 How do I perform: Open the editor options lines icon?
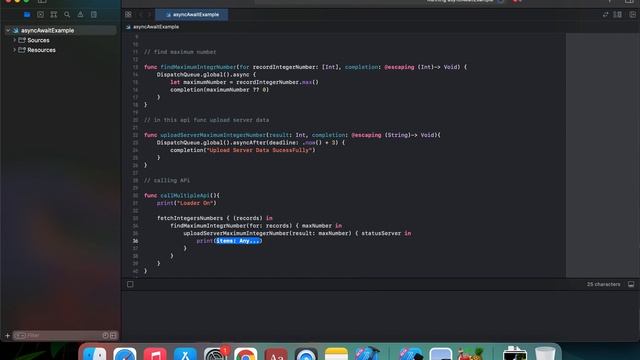618,15
